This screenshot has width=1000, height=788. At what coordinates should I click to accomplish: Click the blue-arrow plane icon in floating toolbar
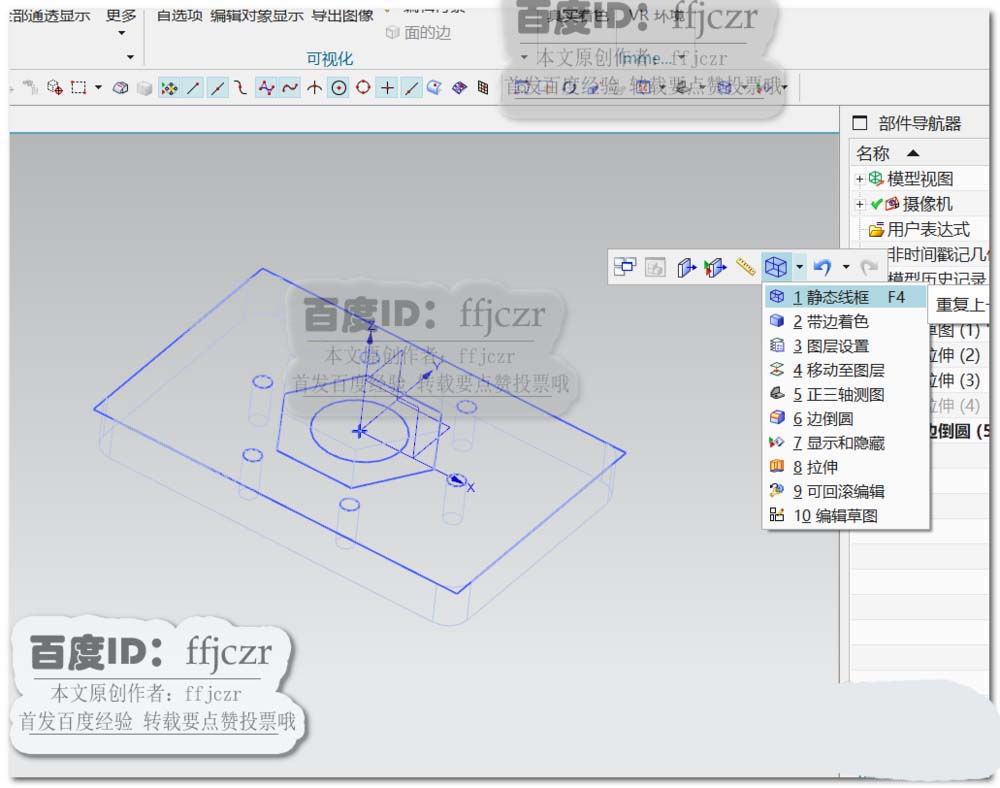tap(686, 267)
